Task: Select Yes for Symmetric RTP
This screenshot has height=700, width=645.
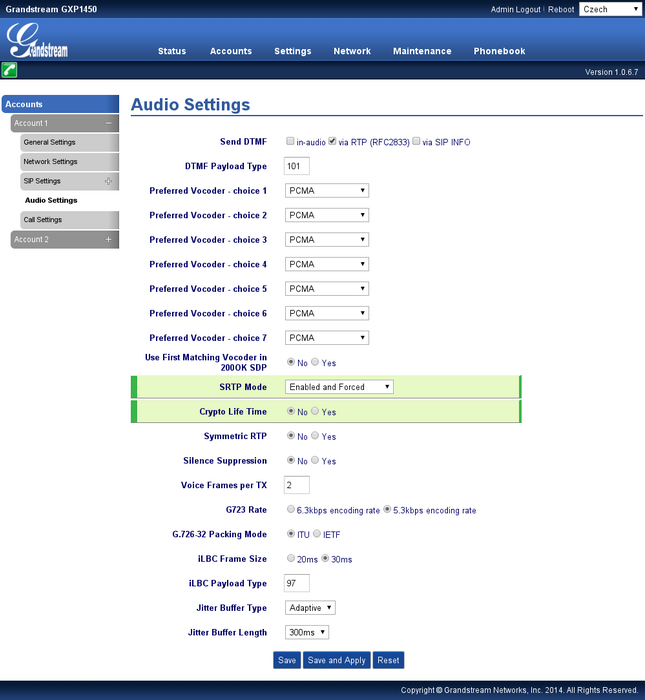Action: (x=315, y=436)
